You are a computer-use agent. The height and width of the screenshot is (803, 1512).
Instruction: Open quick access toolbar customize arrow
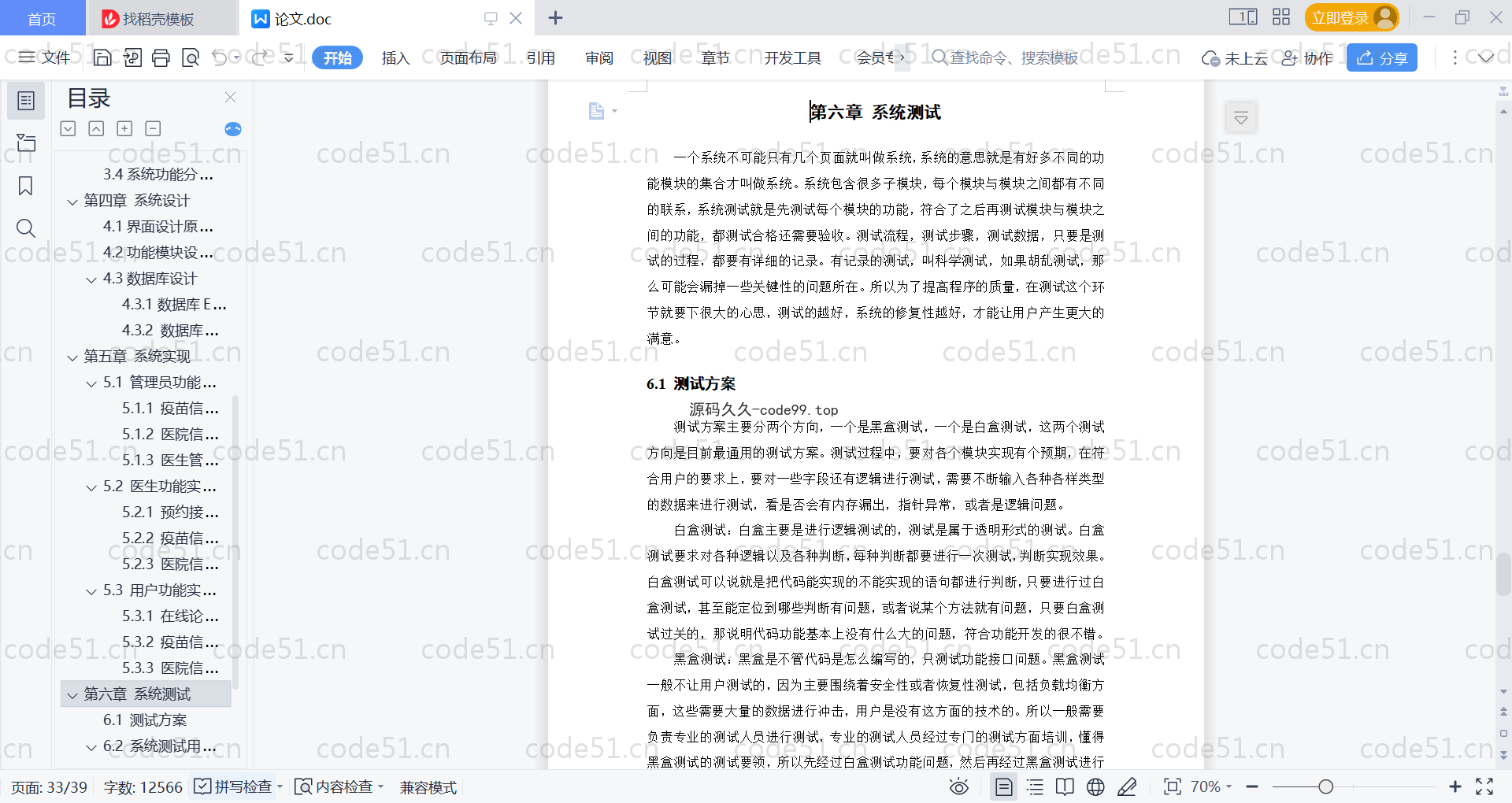point(289,57)
